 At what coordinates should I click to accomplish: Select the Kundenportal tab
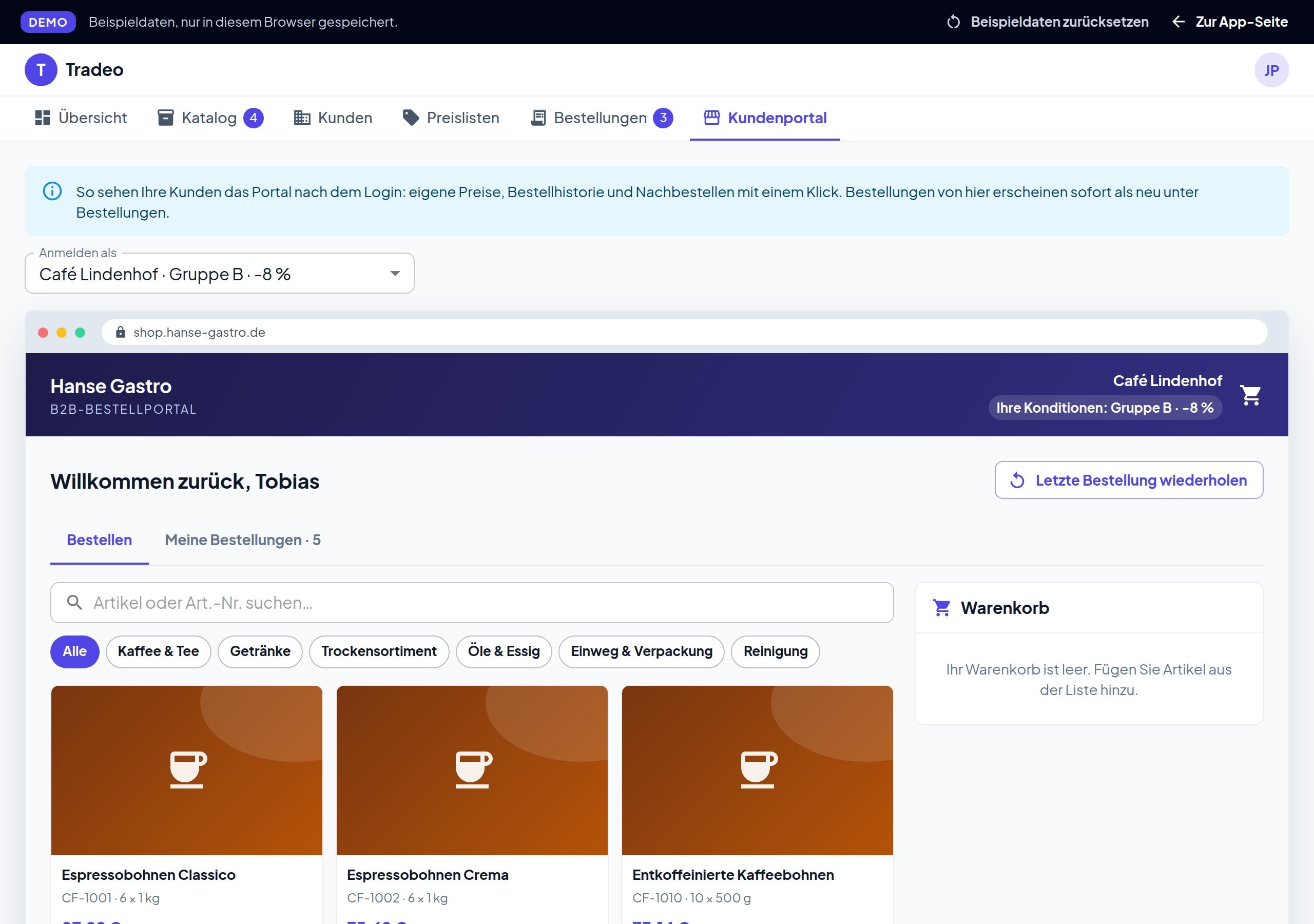click(x=765, y=118)
